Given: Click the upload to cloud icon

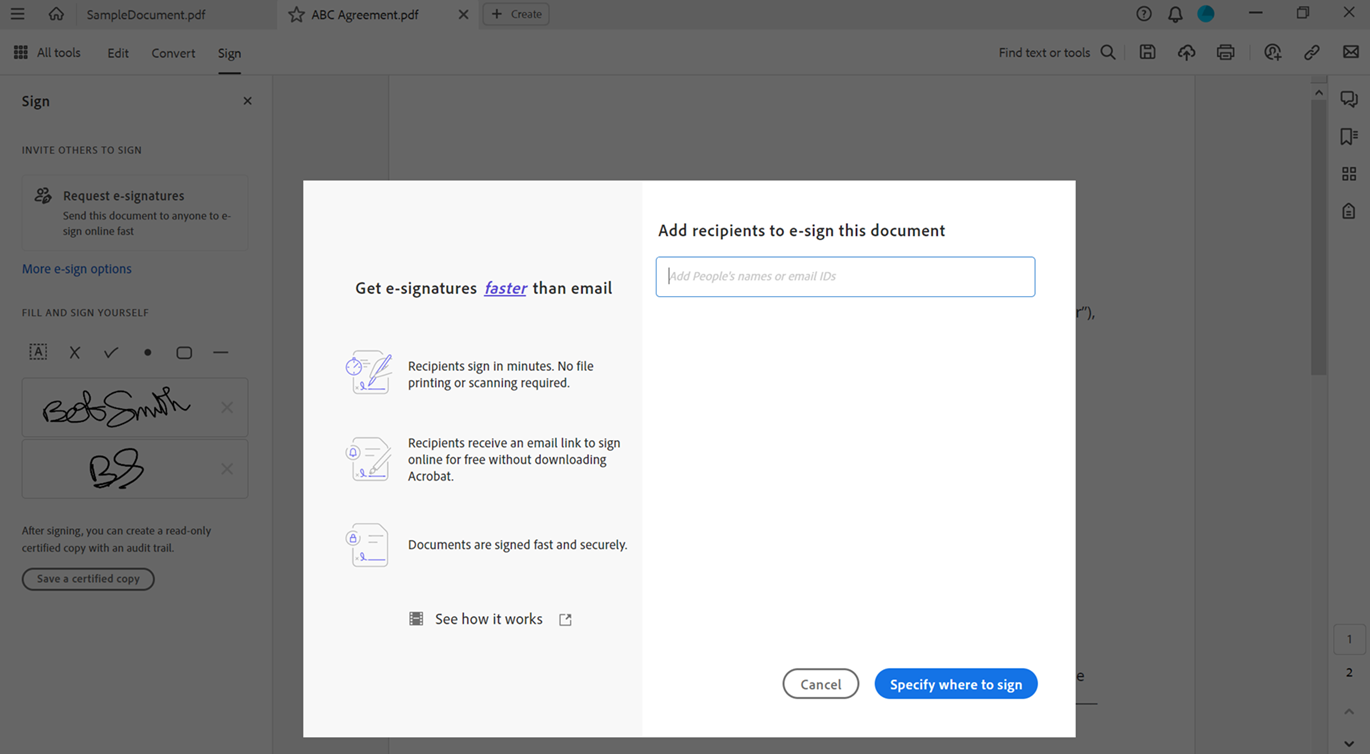Looking at the screenshot, I should 1186,53.
